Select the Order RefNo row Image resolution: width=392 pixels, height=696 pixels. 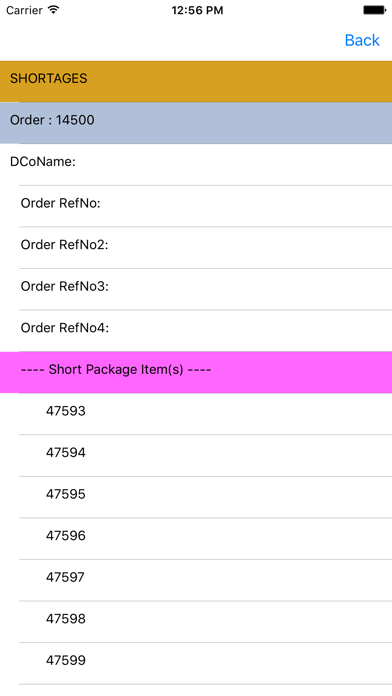pos(196,206)
